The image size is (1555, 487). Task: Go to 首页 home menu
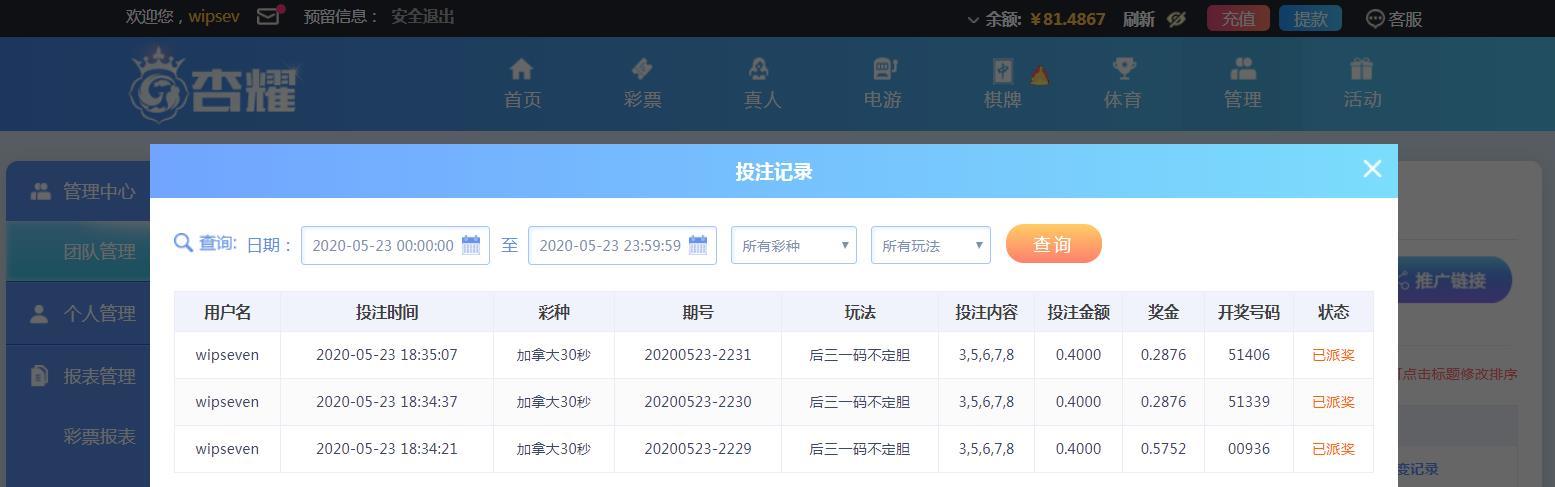(522, 84)
